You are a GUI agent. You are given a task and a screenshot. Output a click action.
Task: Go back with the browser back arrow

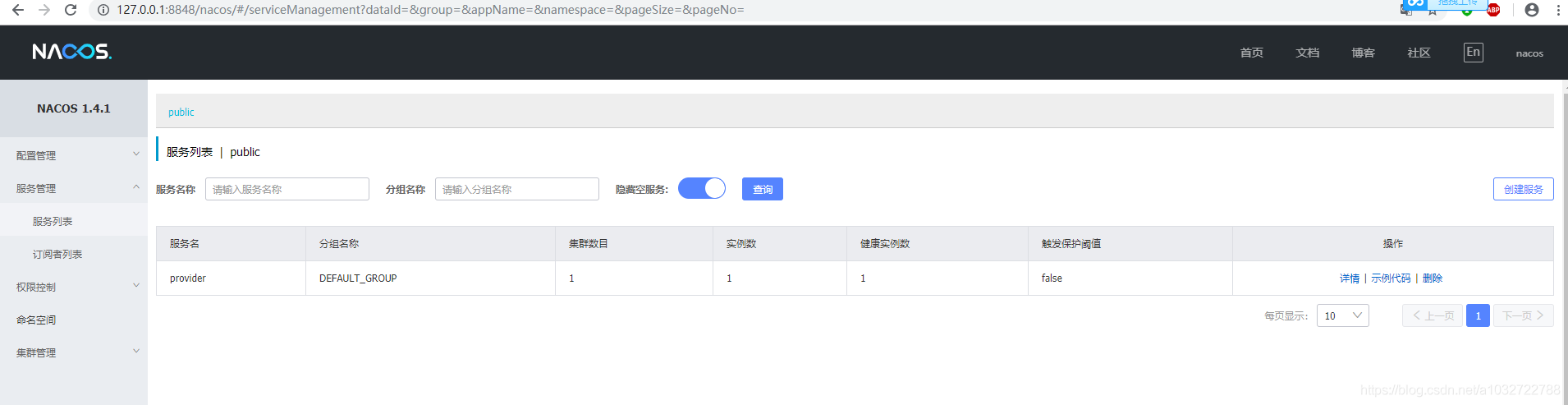pyautogui.click(x=17, y=10)
